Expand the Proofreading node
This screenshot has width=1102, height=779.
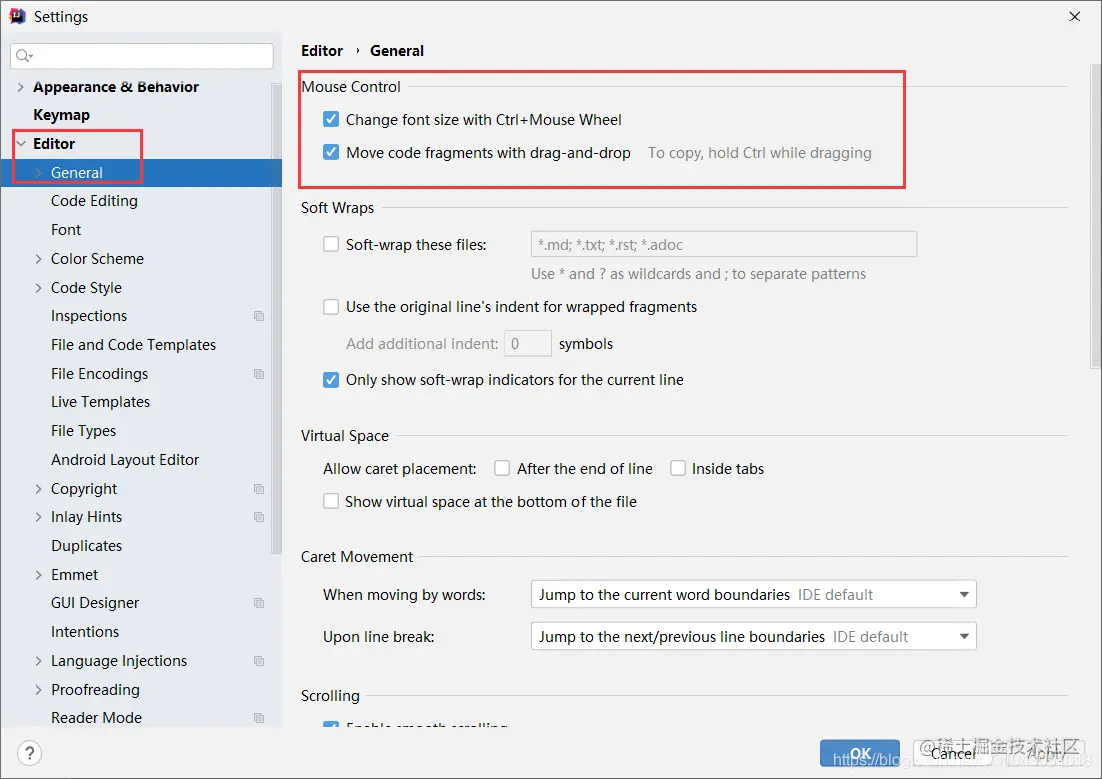point(39,690)
